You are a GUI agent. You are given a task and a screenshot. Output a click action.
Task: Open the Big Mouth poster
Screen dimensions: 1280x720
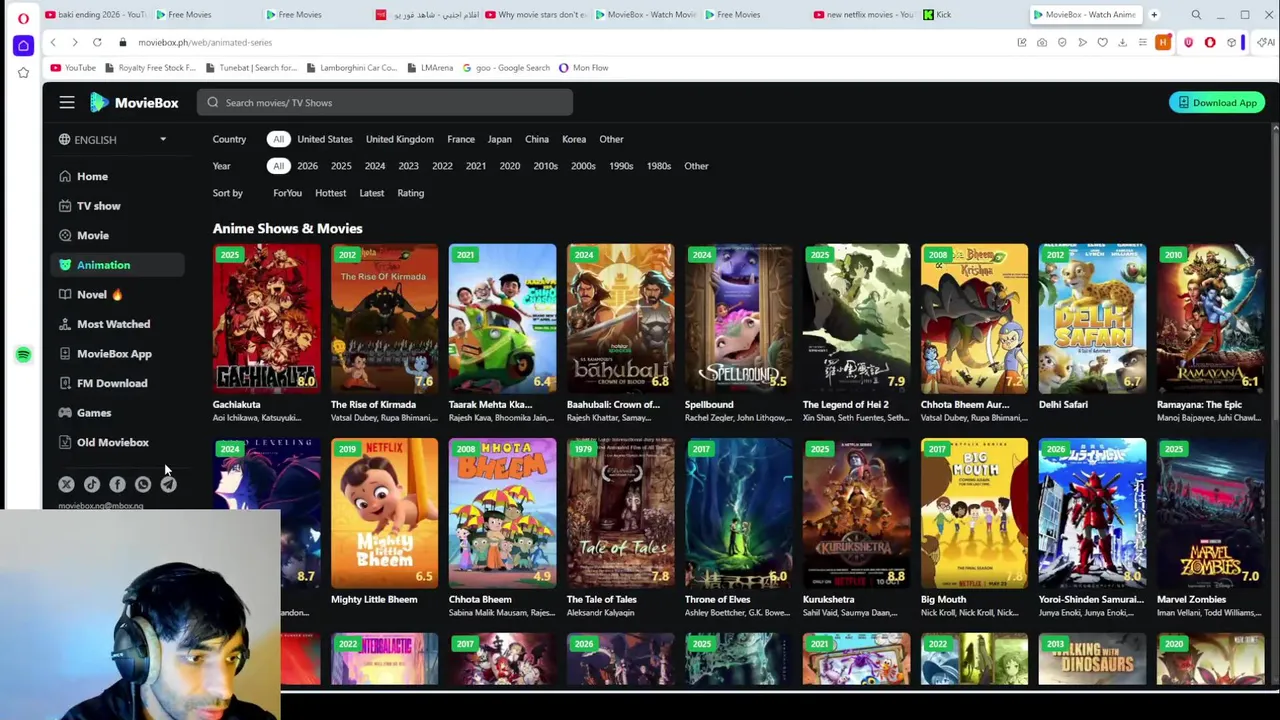coord(974,512)
